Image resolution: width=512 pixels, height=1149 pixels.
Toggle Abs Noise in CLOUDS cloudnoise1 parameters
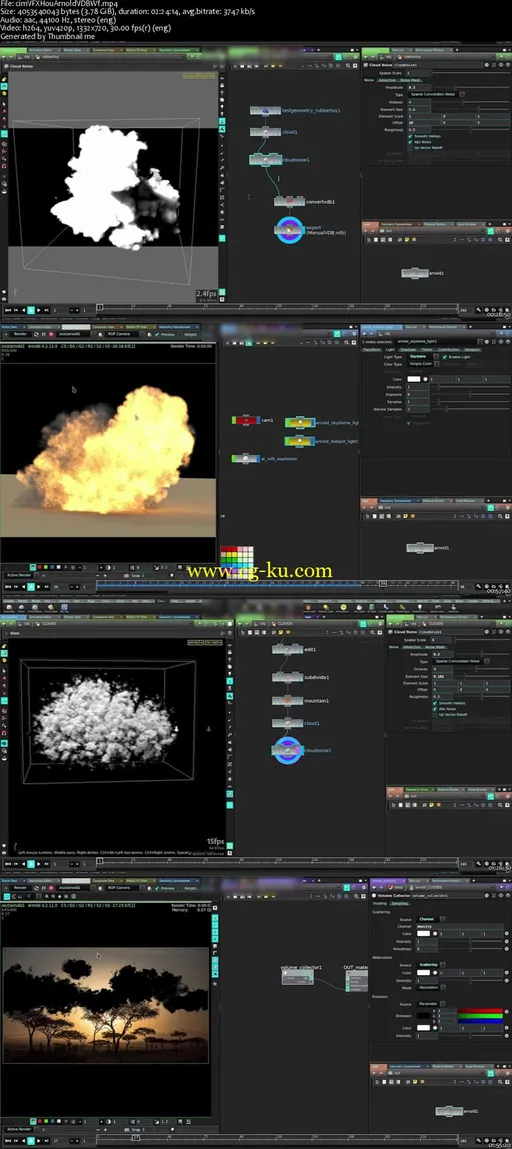tap(434, 709)
